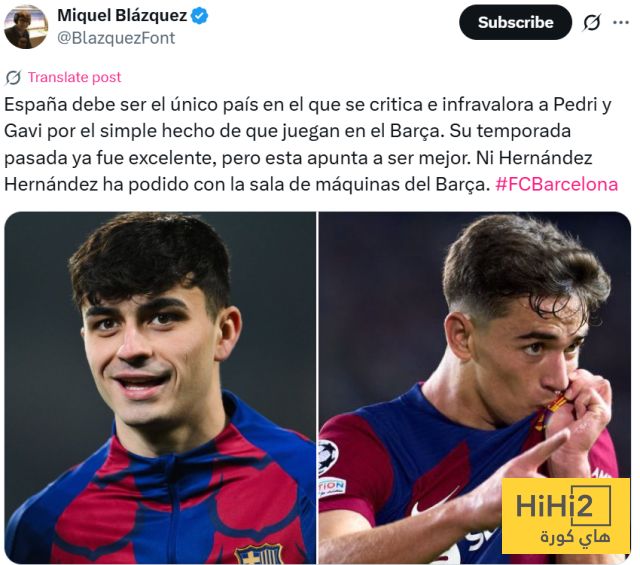Open the Miquel Blázquez display name
Viewport: 640px width, 565px height.
pyautogui.click(x=122, y=16)
